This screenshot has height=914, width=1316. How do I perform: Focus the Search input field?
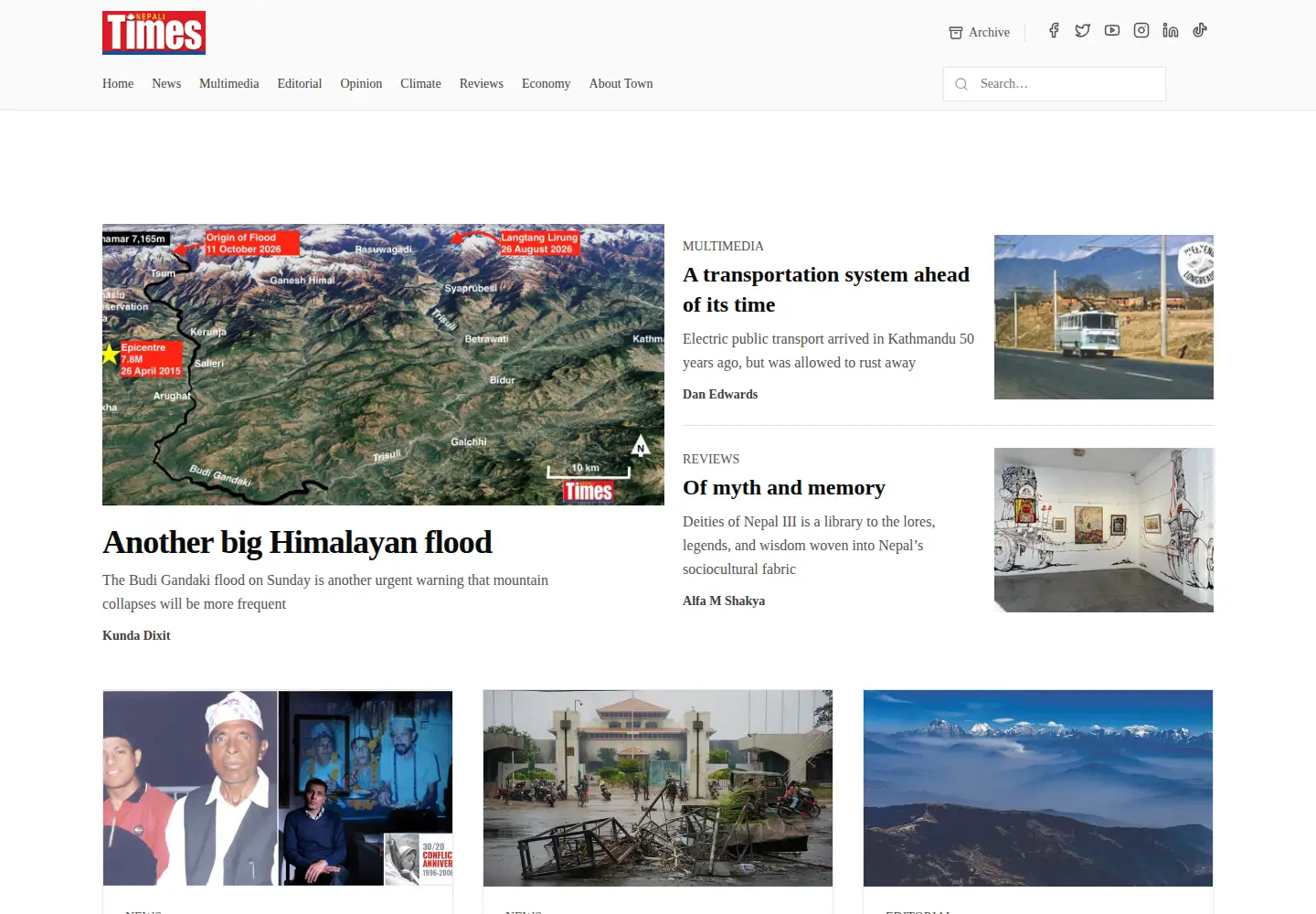(x=1055, y=84)
